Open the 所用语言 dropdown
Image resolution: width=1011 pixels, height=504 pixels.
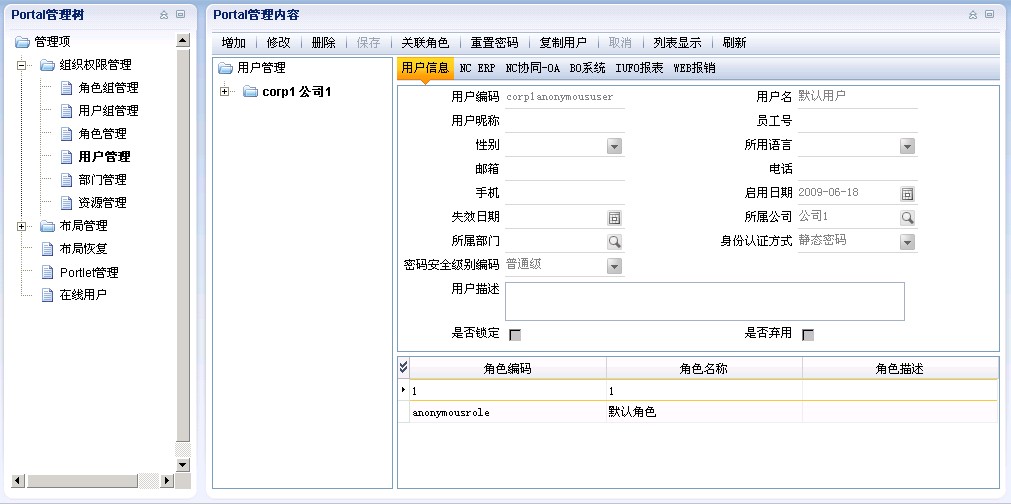[907, 146]
